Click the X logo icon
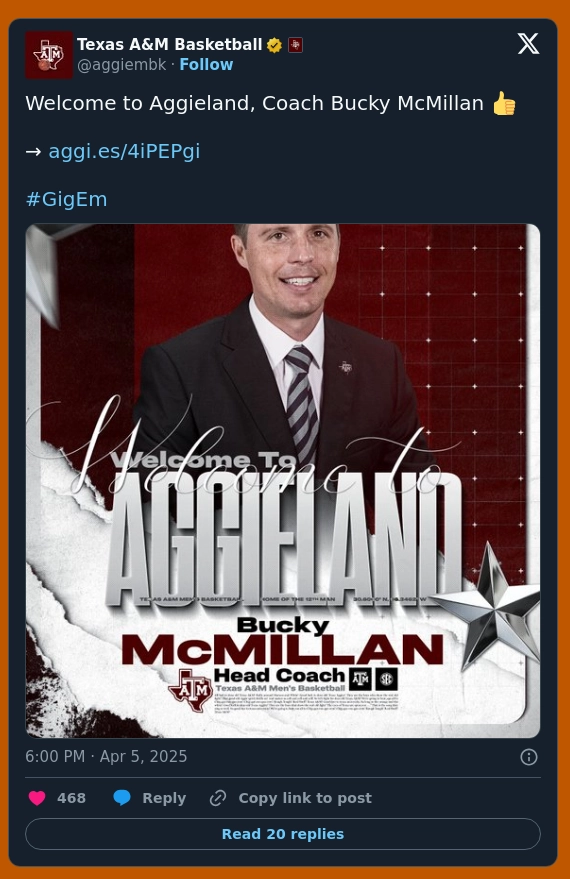Image resolution: width=570 pixels, height=879 pixels. tap(528, 44)
